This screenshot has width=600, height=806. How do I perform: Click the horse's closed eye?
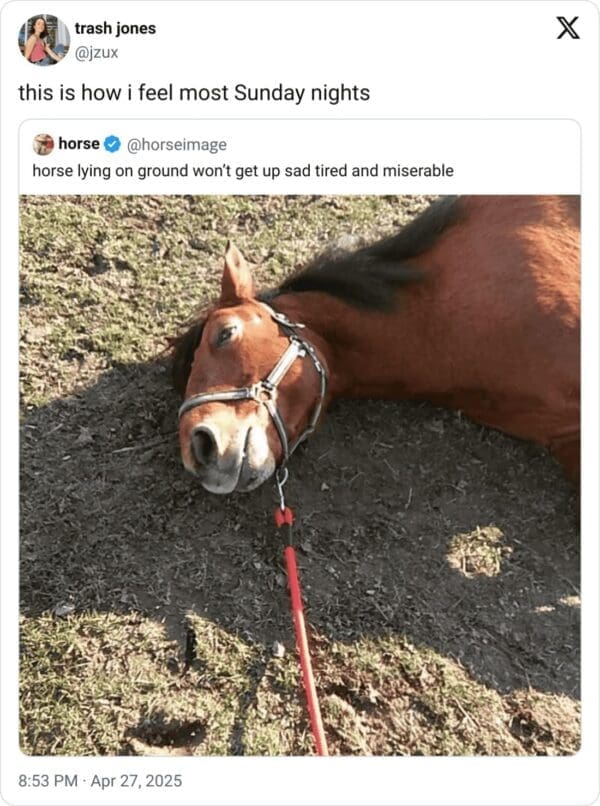tap(226, 337)
